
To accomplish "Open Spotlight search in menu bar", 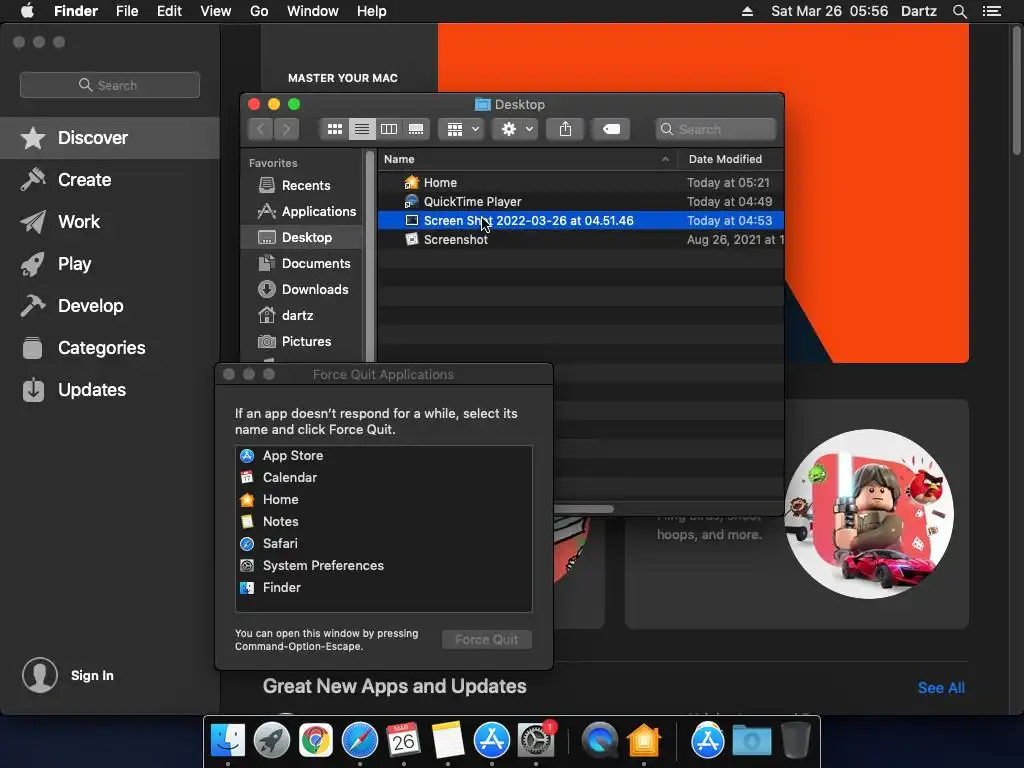I will tap(959, 11).
